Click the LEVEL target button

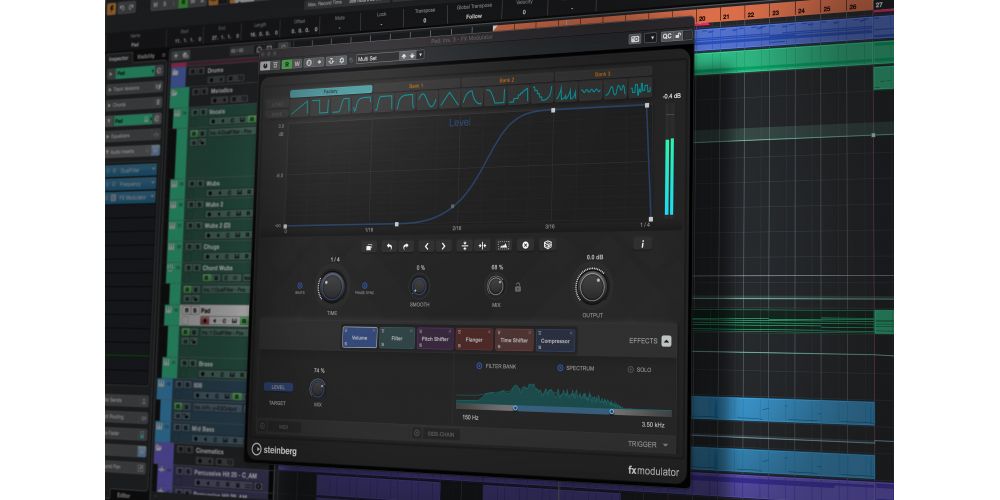(279, 387)
